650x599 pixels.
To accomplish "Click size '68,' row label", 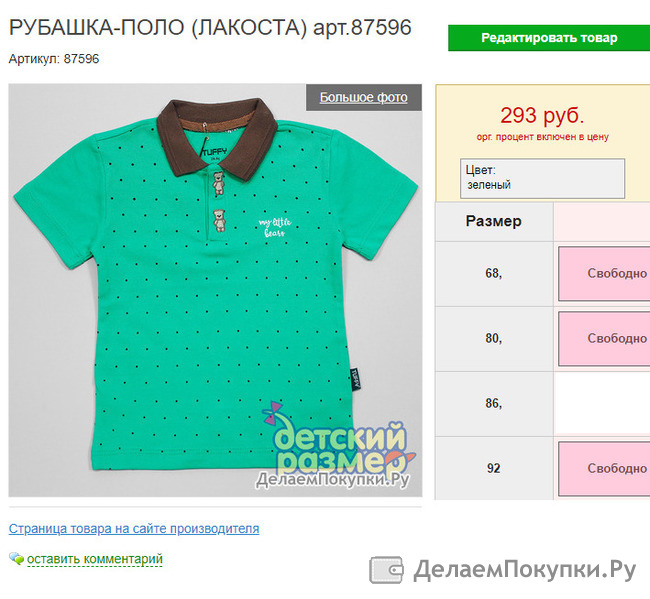I will pyautogui.click(x=494, y=274).
